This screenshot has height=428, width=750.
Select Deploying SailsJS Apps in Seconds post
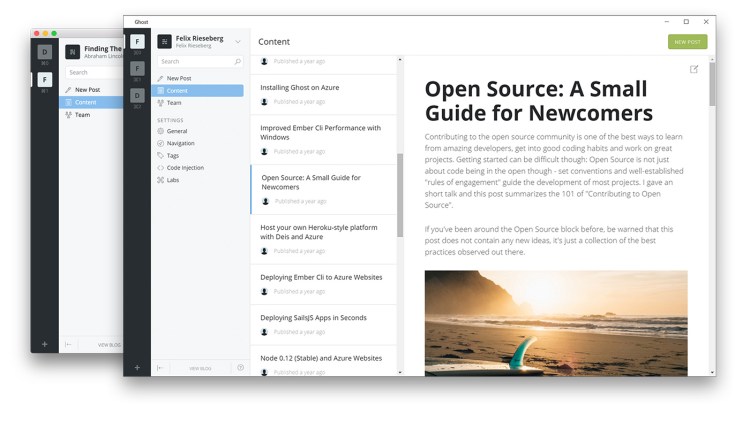click(x=313, y=318)
